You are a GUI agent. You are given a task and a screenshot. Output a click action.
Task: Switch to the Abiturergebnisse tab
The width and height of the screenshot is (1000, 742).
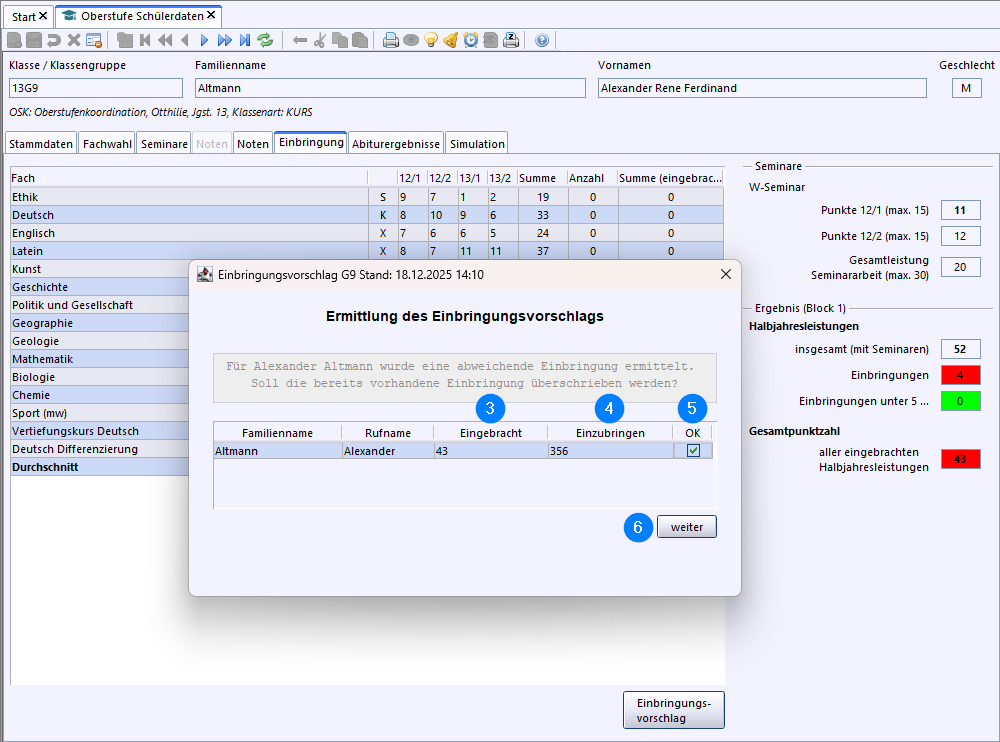396,144
